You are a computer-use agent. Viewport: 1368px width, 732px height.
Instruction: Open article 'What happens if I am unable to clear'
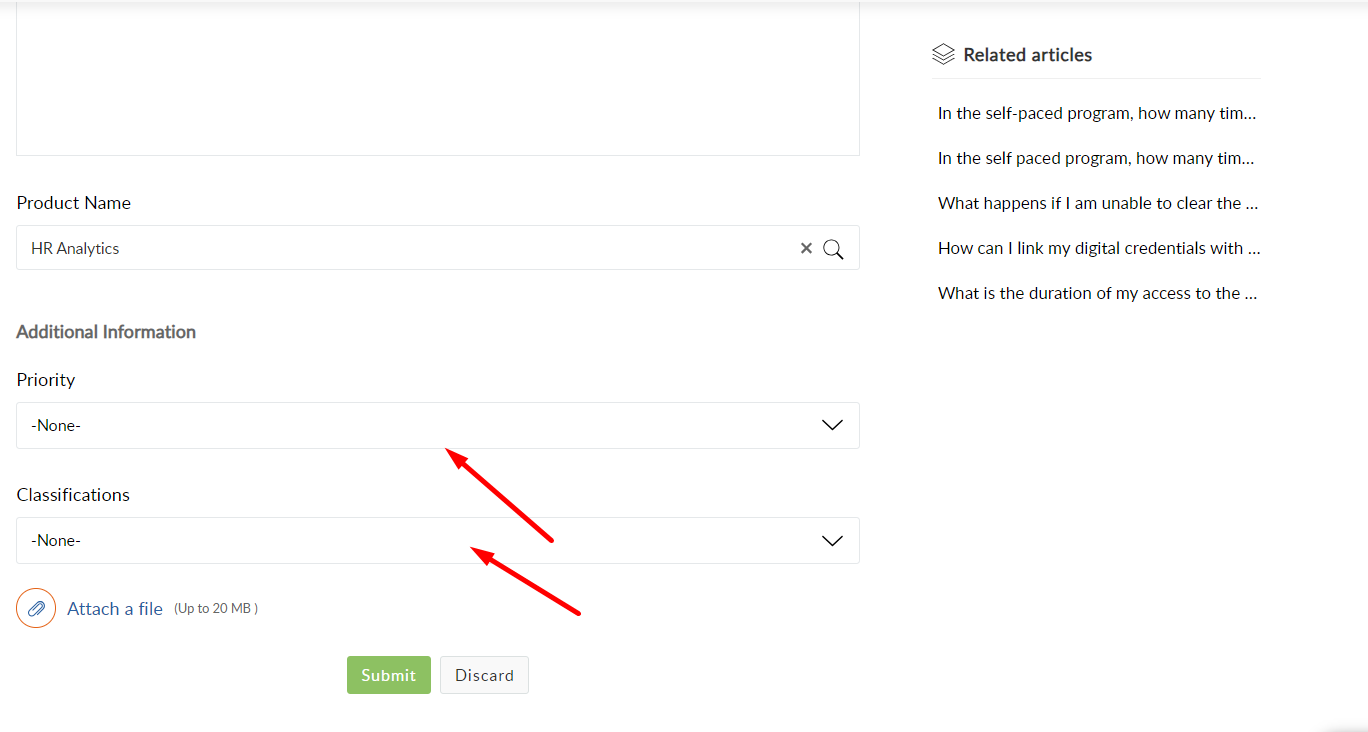(x=1098, y=203)
